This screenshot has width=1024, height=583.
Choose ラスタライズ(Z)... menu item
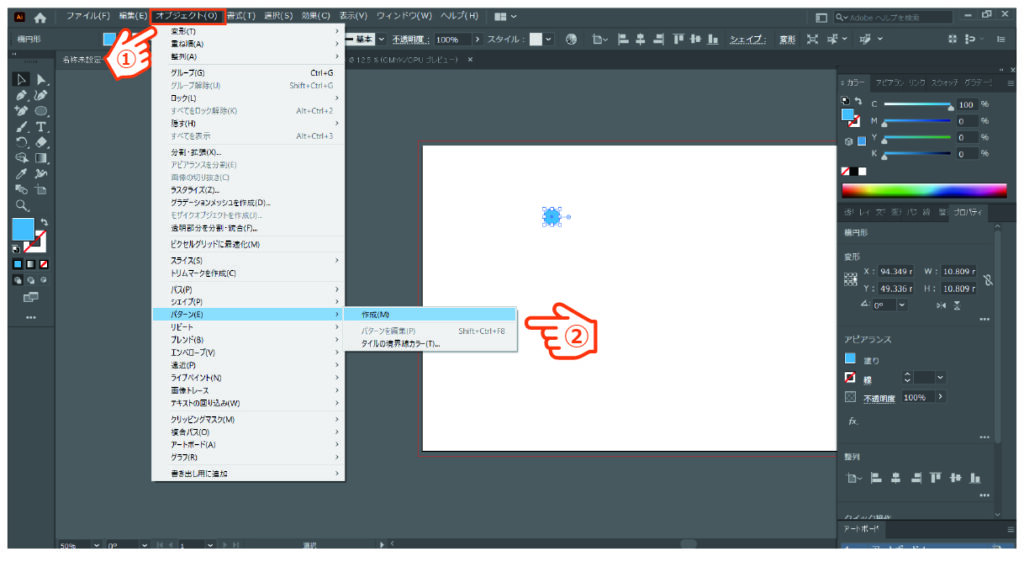point(248,190)
